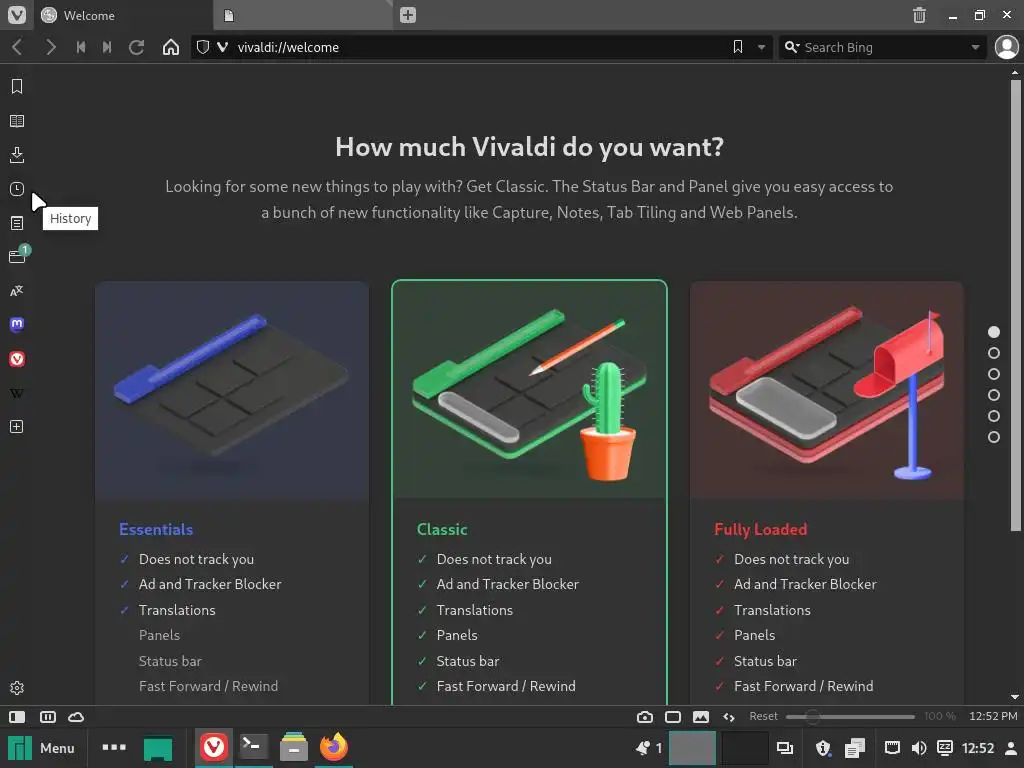Expand the search field history dropdown

coord(975,47)
